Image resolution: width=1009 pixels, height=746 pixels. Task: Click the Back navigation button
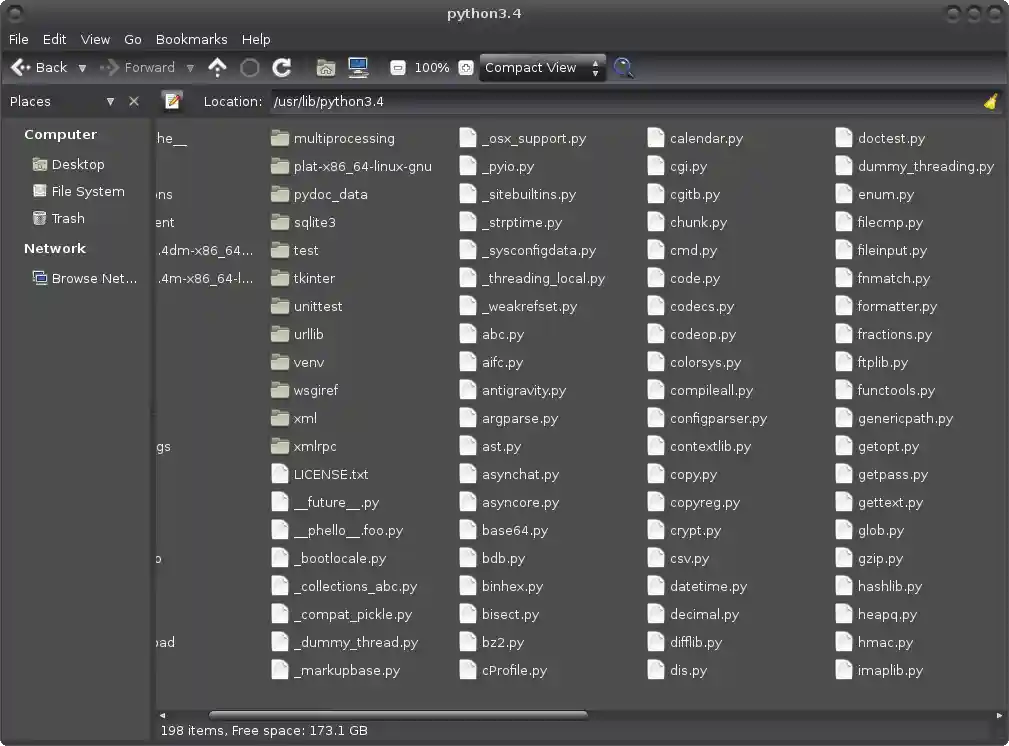pyautogui.click(x=45, y=67)
